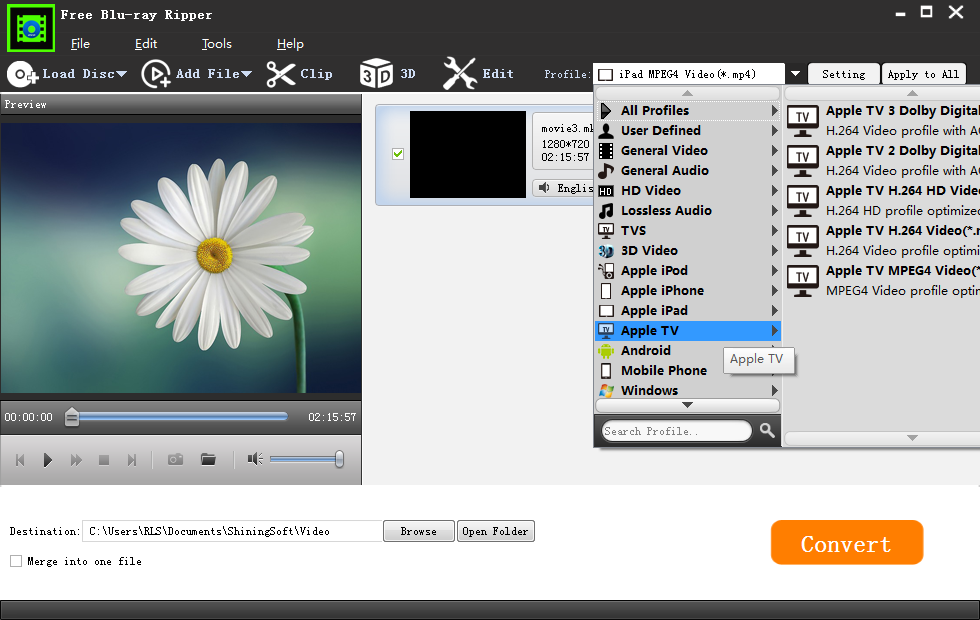This screenshot has height=620, width=980.
Task: Take a snapshot with camera icon
Action: pos(175,459)
